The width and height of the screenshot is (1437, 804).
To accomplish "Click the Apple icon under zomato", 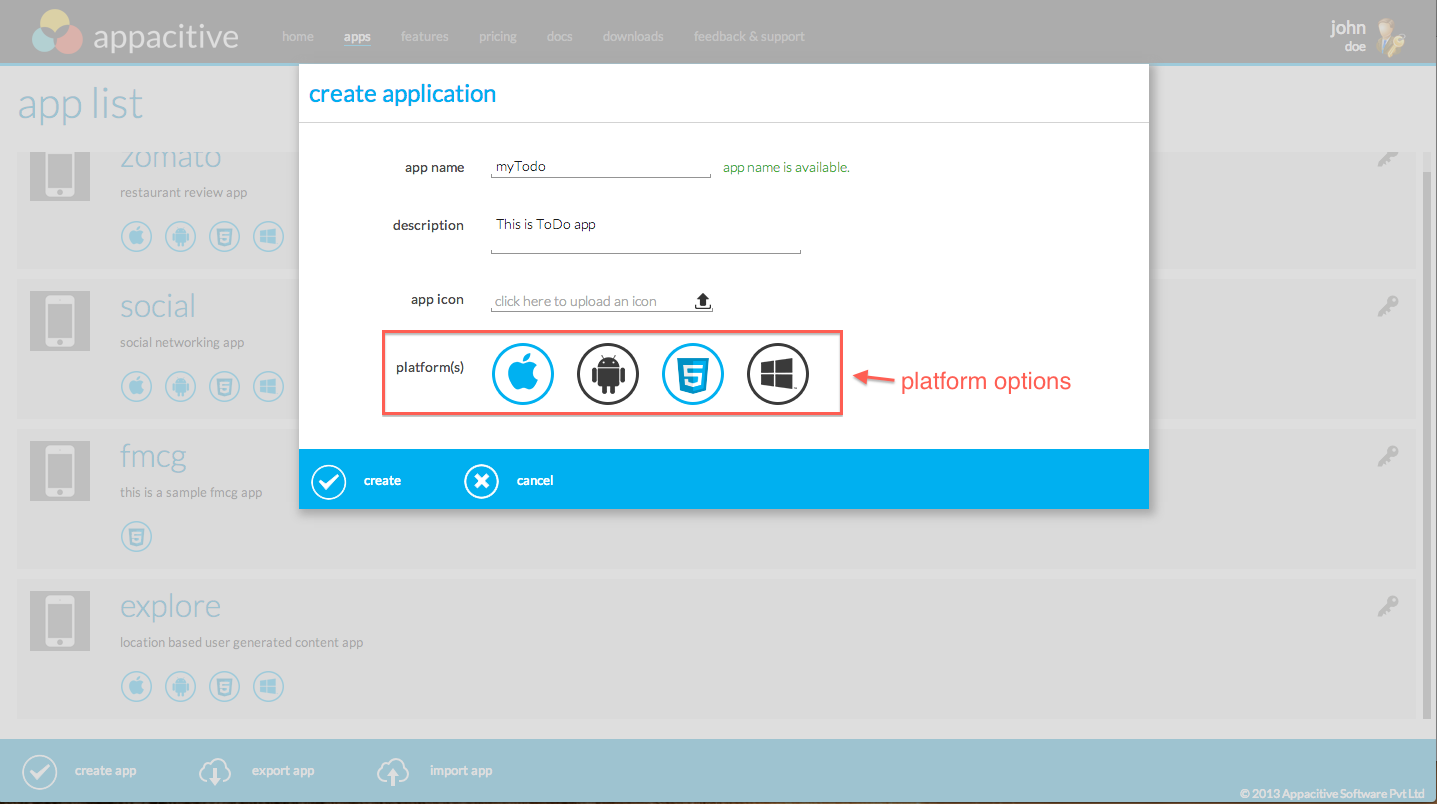I will click(x=136, y=237).
